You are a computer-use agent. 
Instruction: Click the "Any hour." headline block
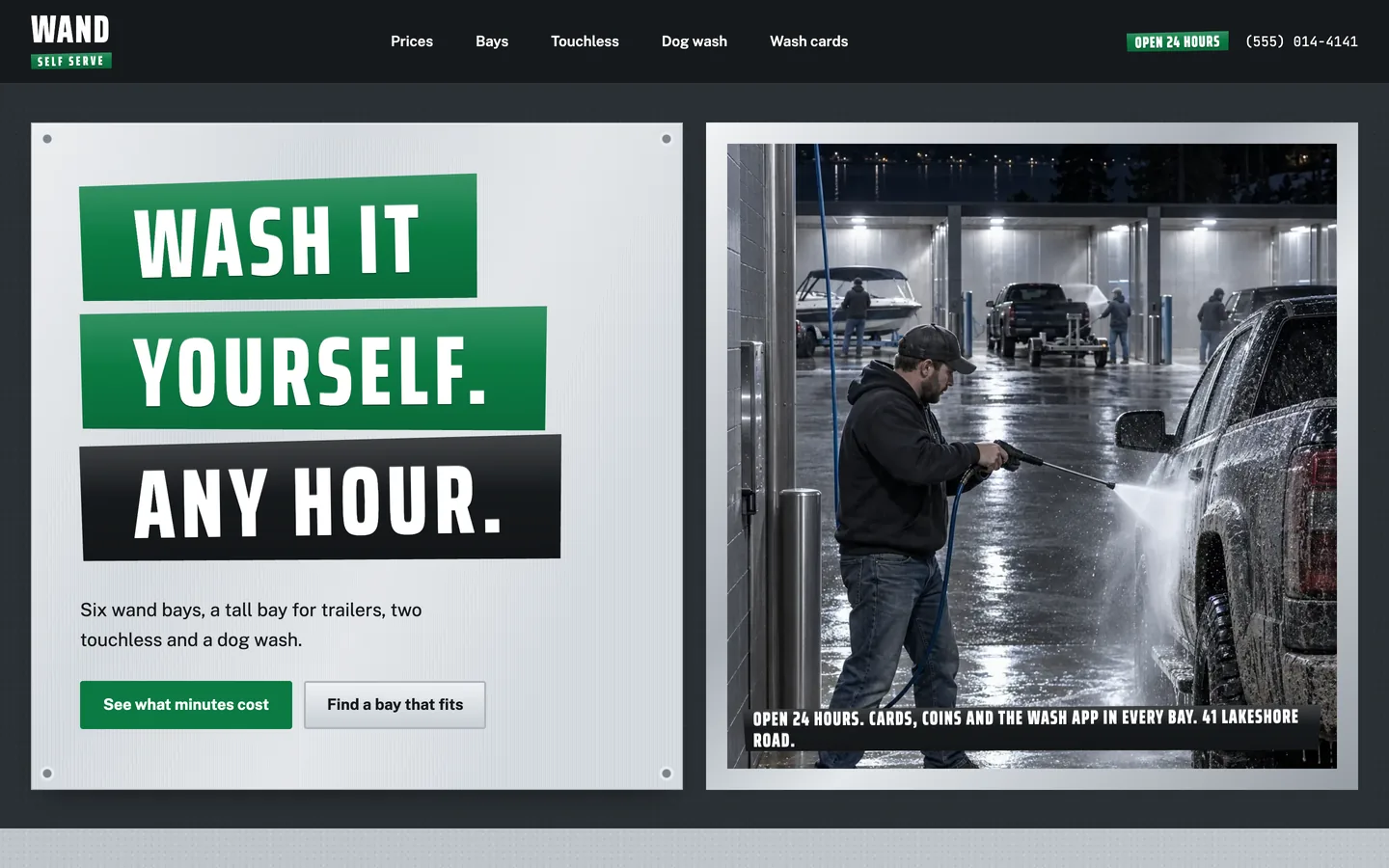click(321, 499)
